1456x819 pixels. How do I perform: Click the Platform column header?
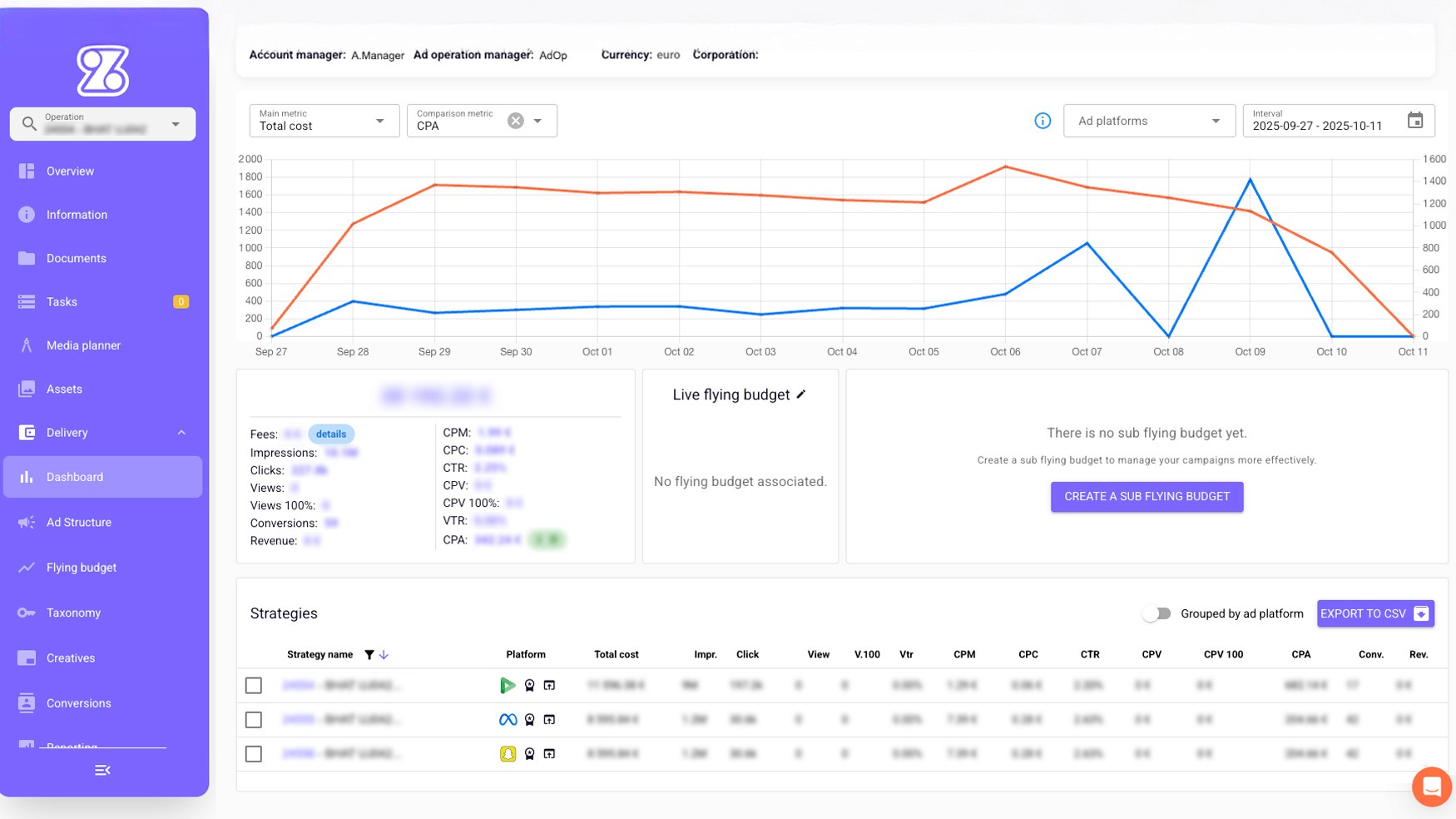click(526, 655)
